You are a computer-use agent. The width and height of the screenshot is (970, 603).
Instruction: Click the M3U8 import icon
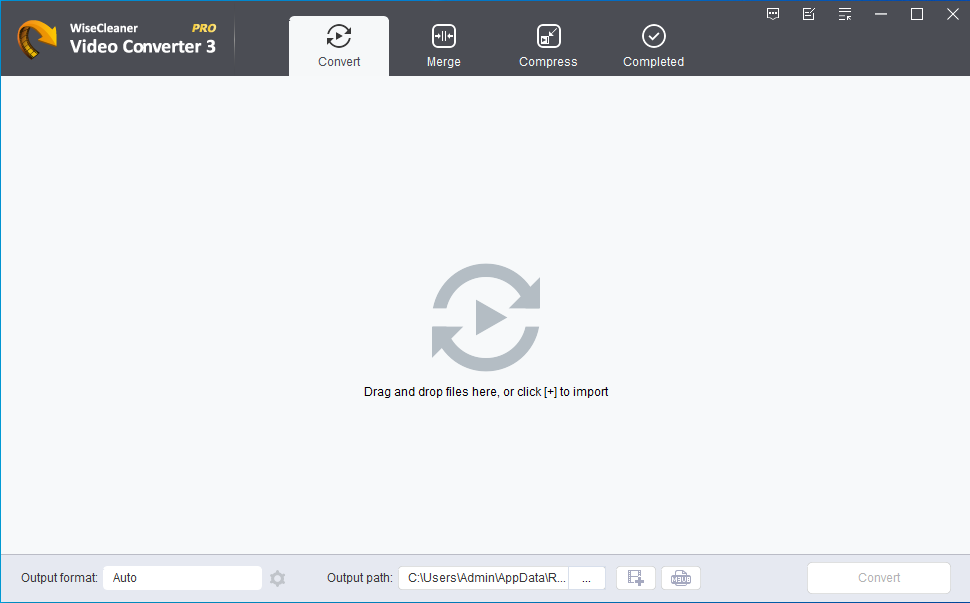[680, 578]
